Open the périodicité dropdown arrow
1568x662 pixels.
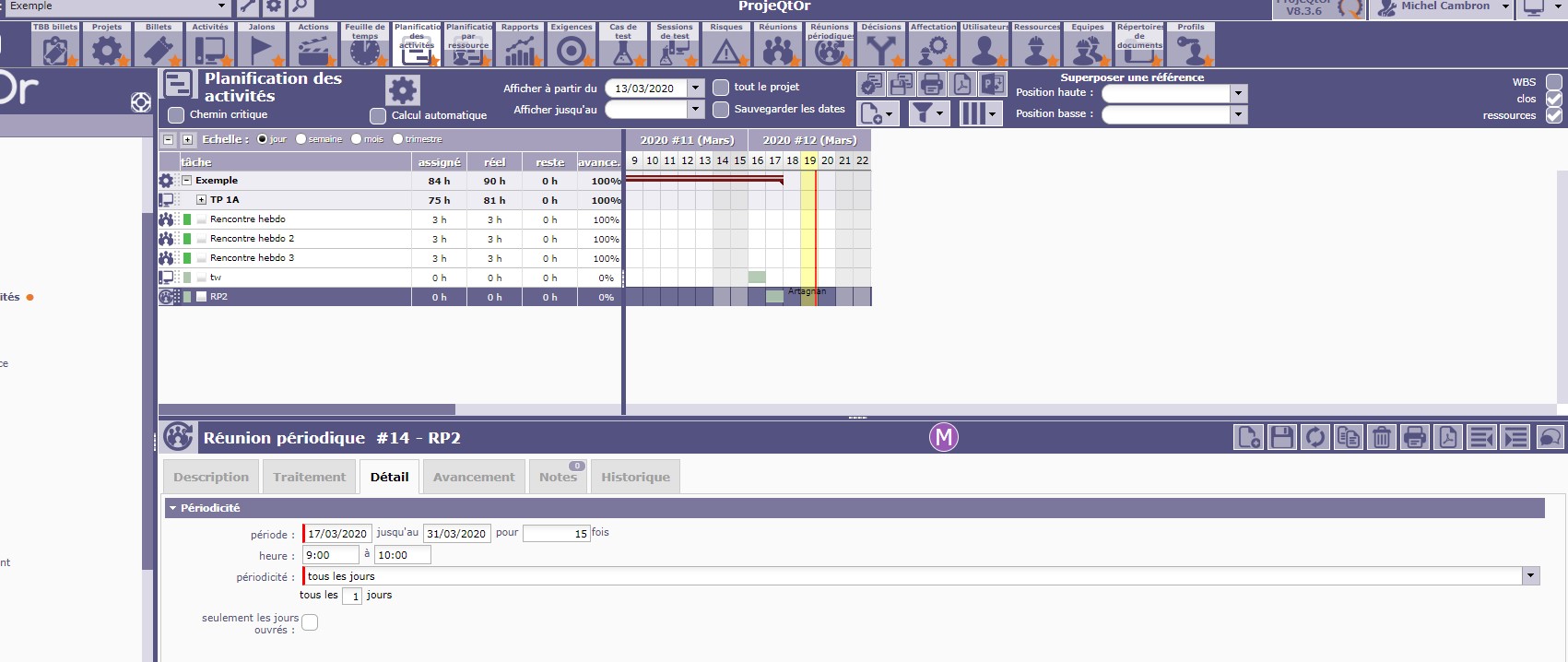point(1530,576)
